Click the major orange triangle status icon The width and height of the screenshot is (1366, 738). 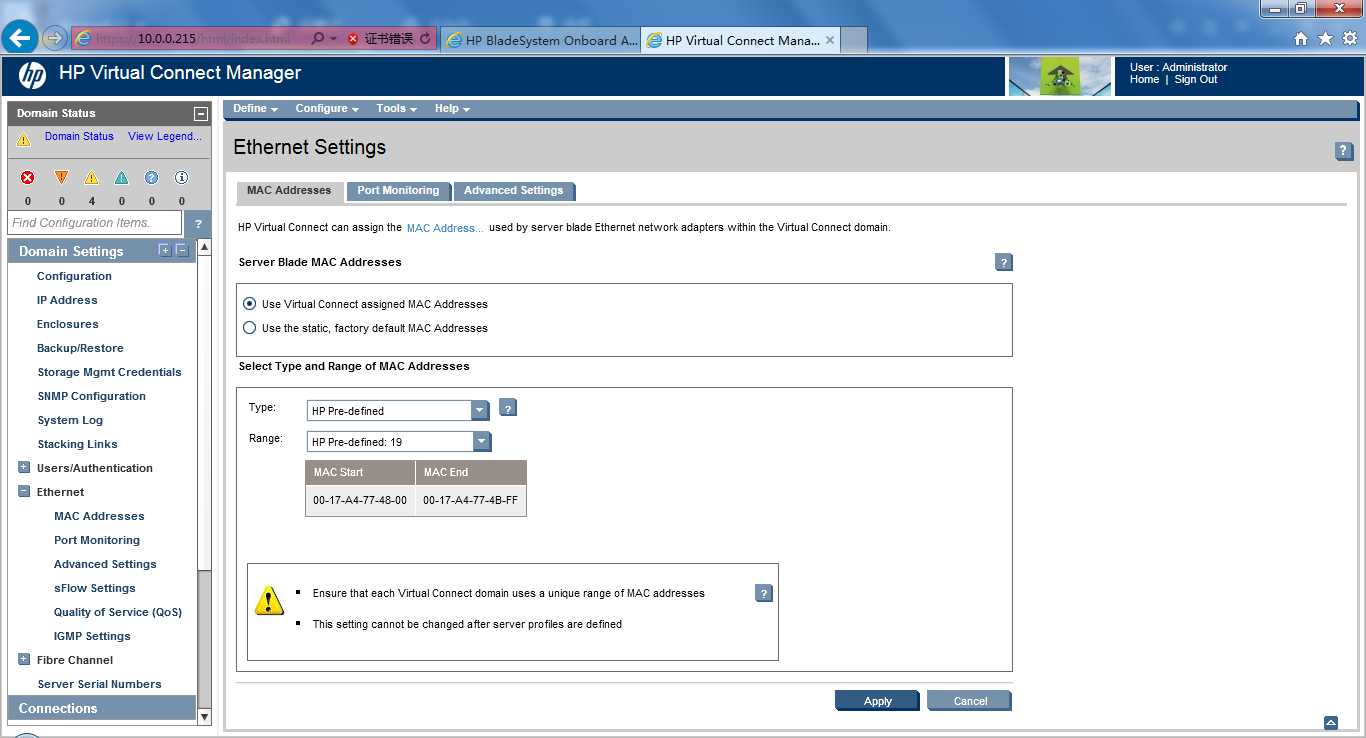[x=61, y=177]
